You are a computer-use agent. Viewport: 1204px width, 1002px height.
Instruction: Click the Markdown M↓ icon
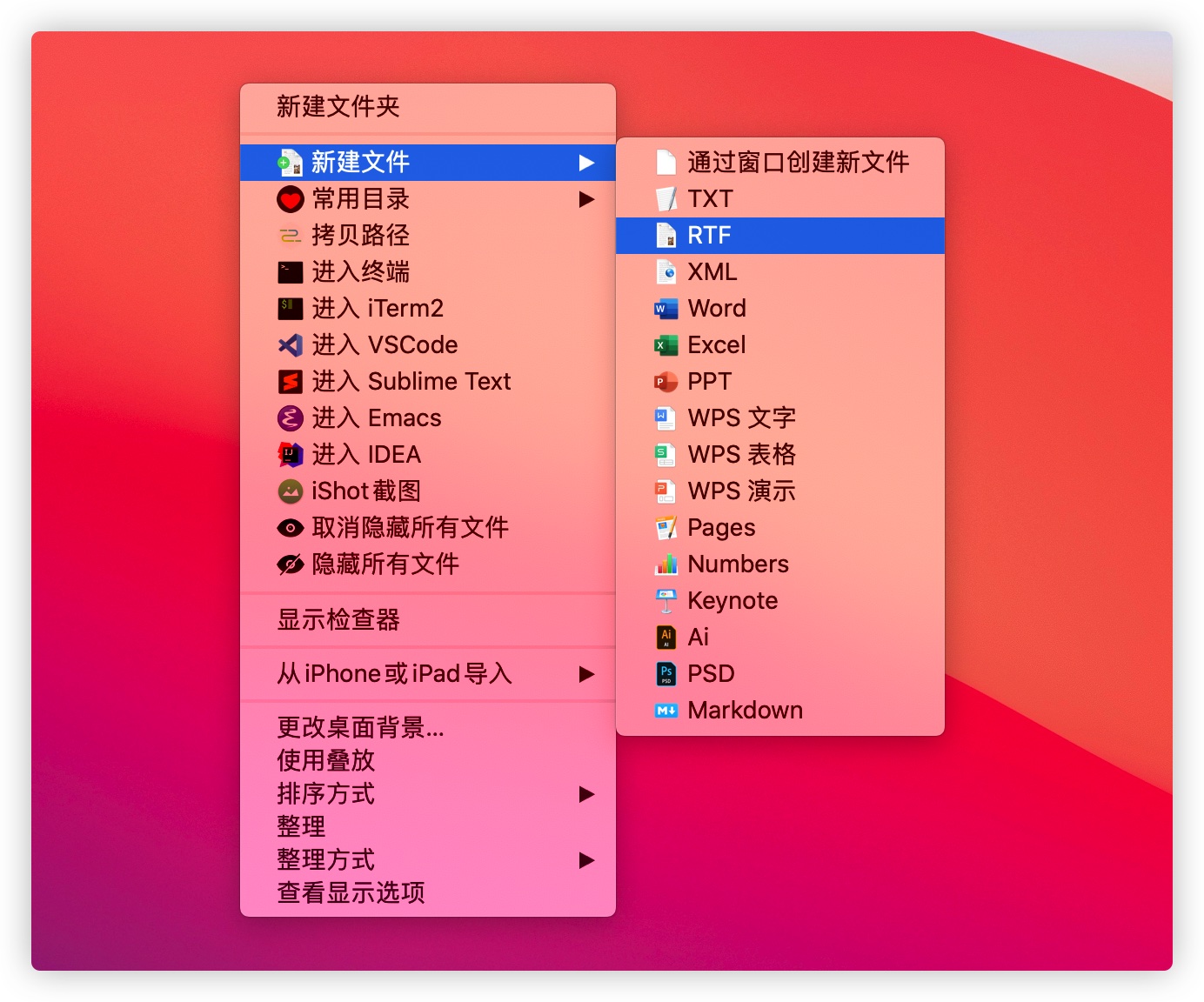click(x=666, y=711)
